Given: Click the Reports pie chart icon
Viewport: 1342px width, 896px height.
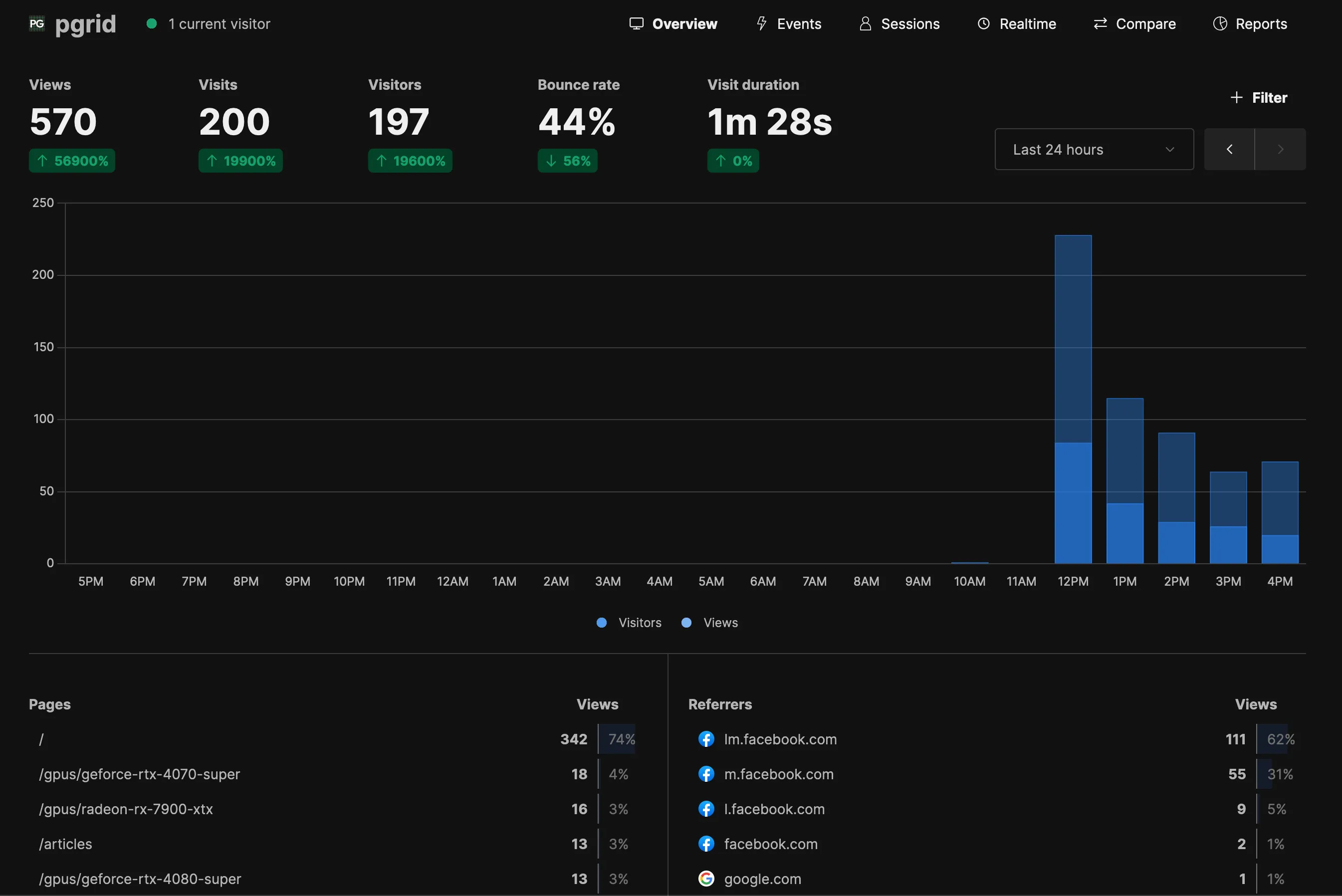Looking at the screenshot, I should coord(1220,24).
